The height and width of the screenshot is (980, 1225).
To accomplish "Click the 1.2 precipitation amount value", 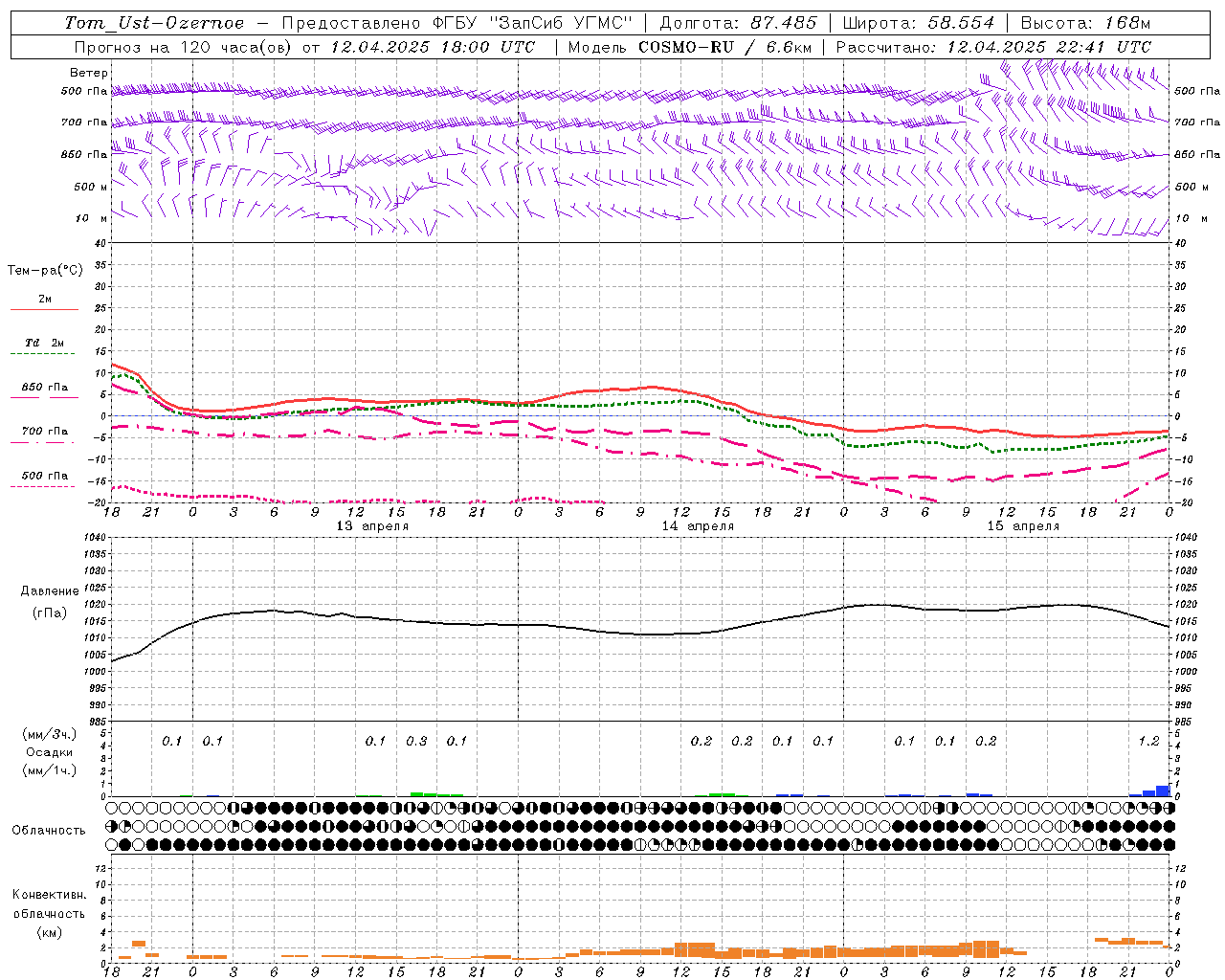I will tap(1148, 741).
